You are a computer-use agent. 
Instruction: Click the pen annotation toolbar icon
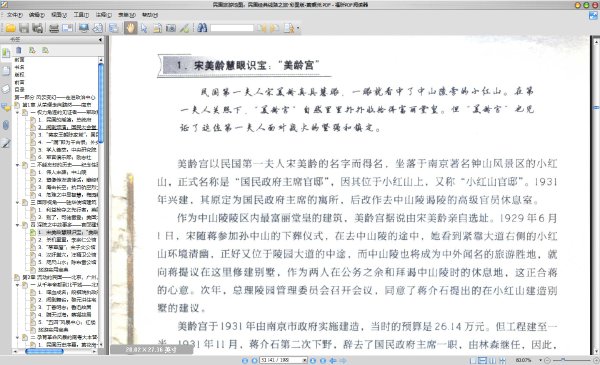pyautogui.click(x=184, y=28)
